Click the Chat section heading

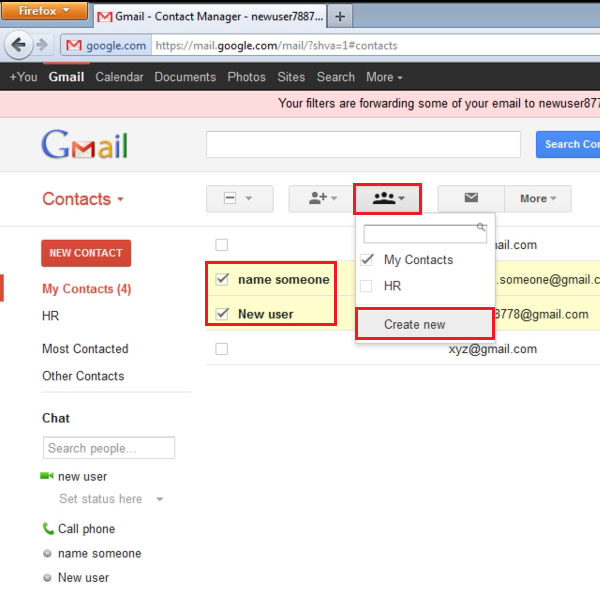tap(56, 418)
